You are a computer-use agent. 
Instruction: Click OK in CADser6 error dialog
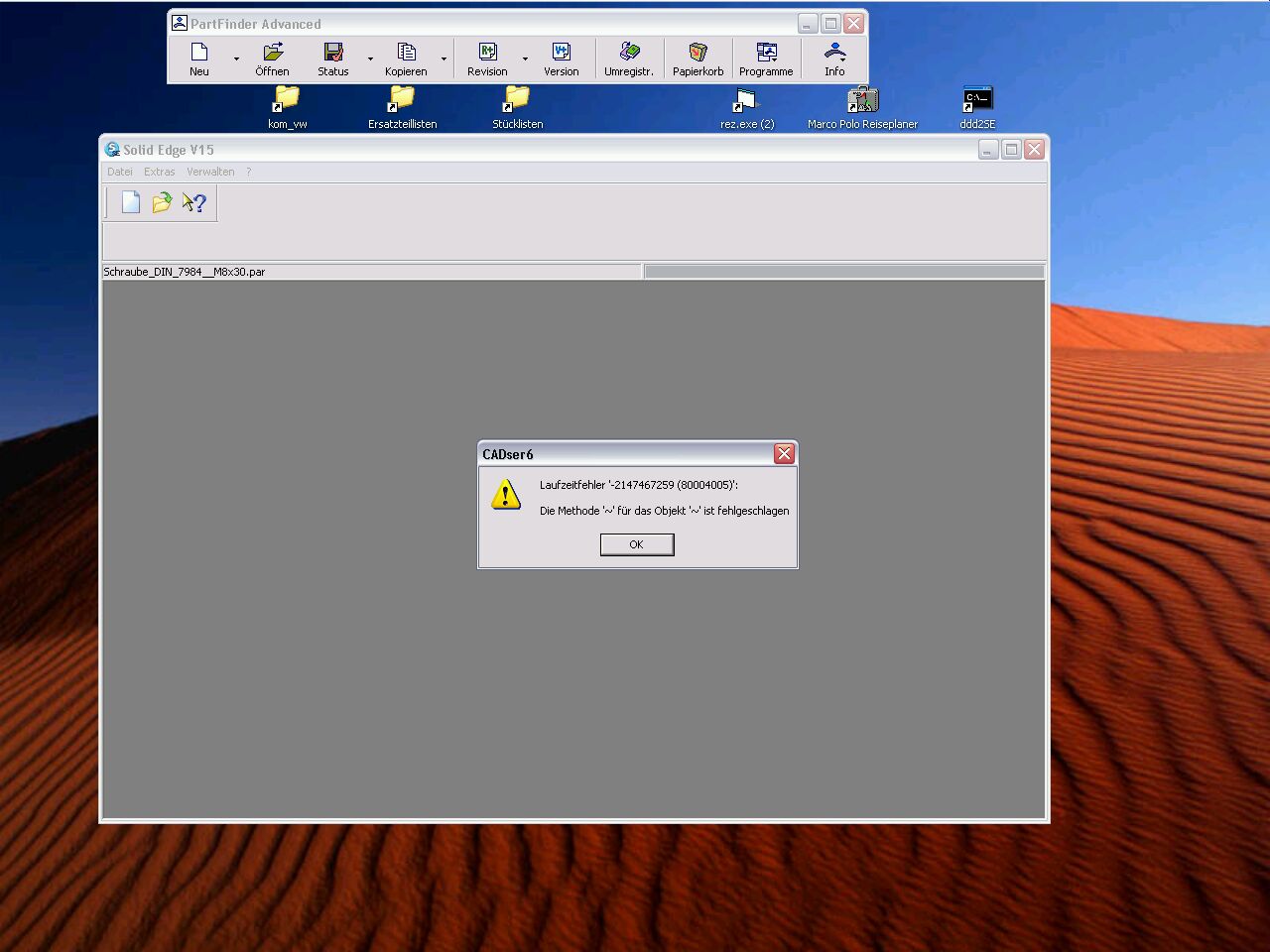pyautogui.click(x=637, y=544)
